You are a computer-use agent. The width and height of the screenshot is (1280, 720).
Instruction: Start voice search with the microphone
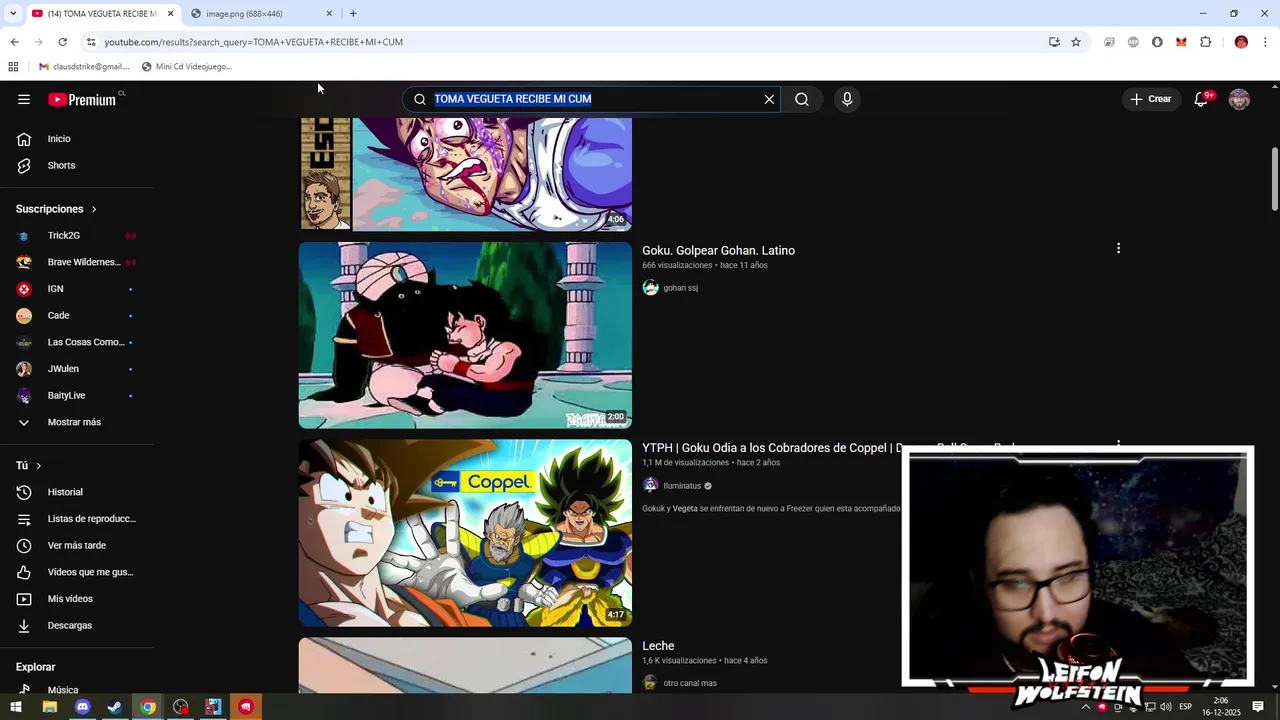847,99
